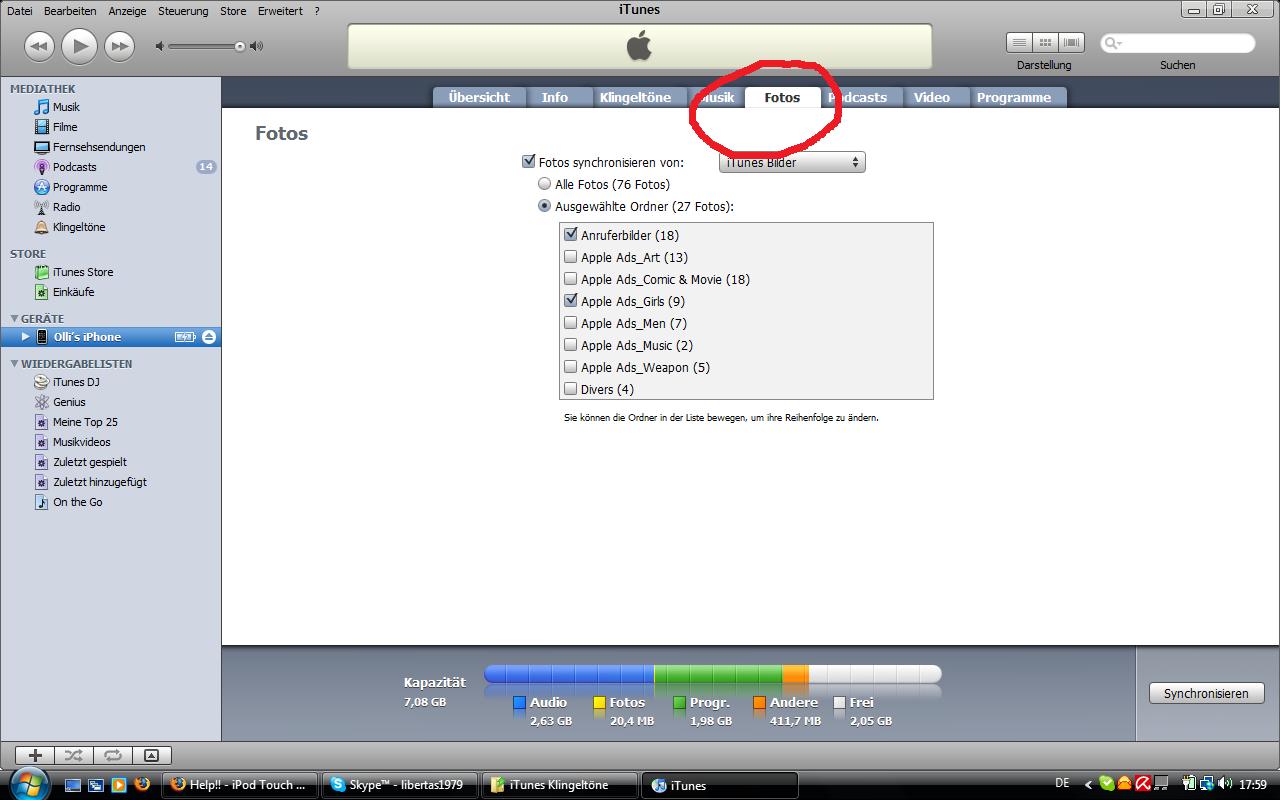Screen dimensions: 1280x800
Task: Check the Divers folder
Action: [x=571, y=389]
